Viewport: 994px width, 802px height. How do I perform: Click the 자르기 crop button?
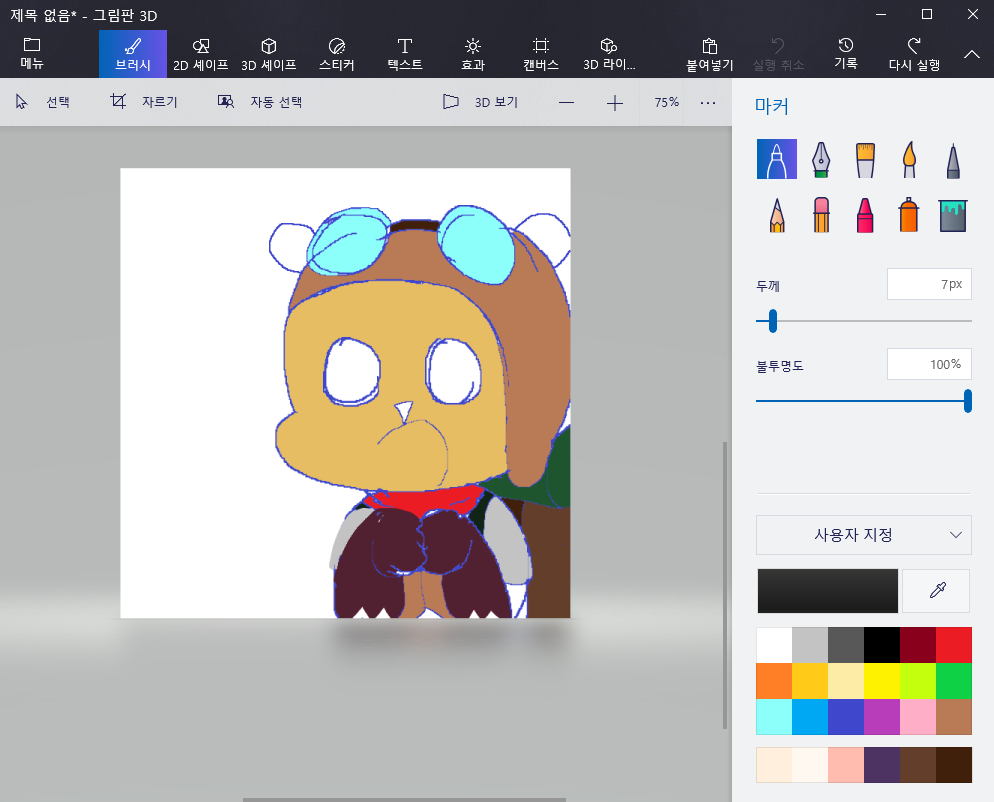coord(144,102)
